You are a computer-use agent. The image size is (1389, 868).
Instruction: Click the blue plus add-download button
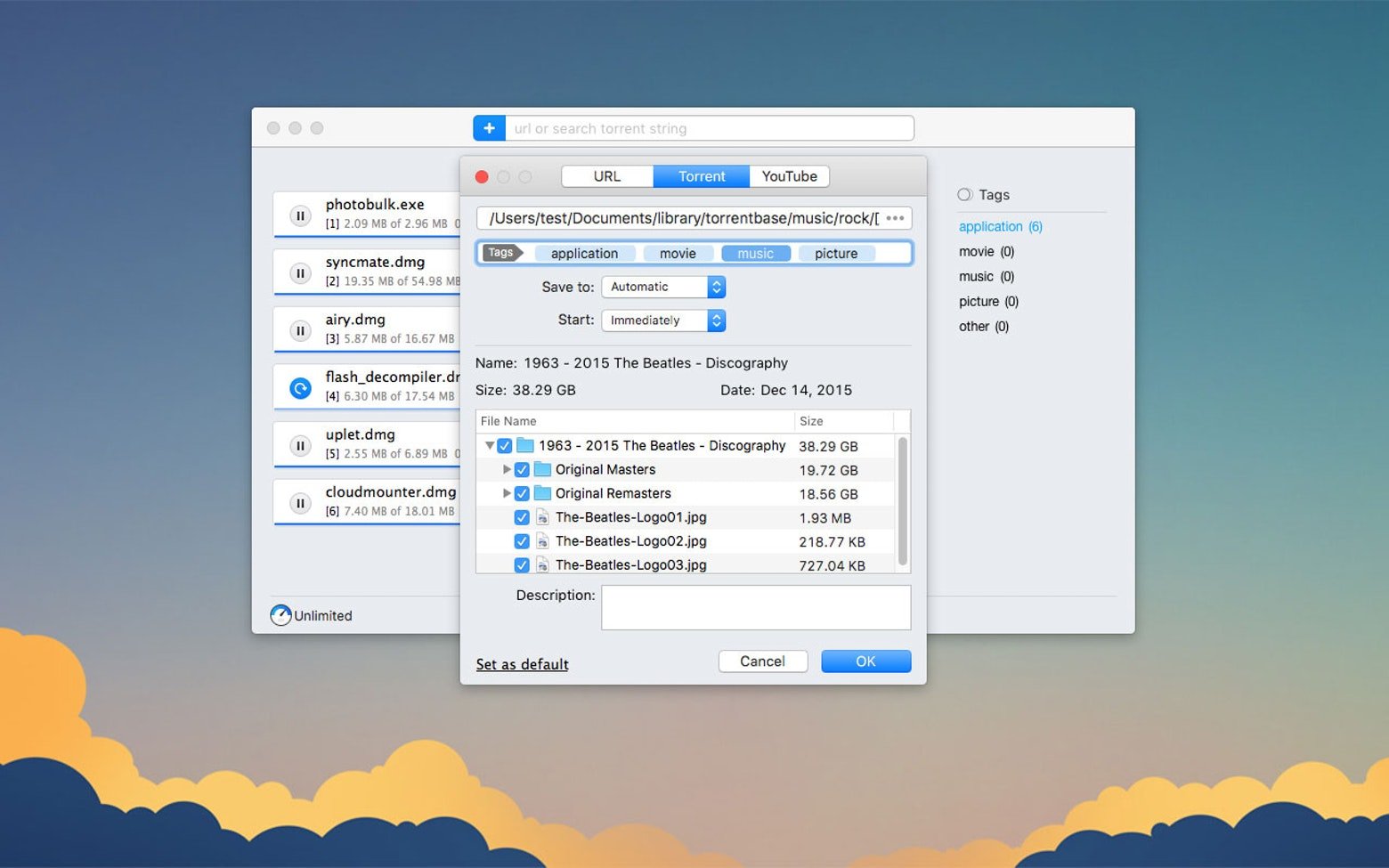coord(489,128)
